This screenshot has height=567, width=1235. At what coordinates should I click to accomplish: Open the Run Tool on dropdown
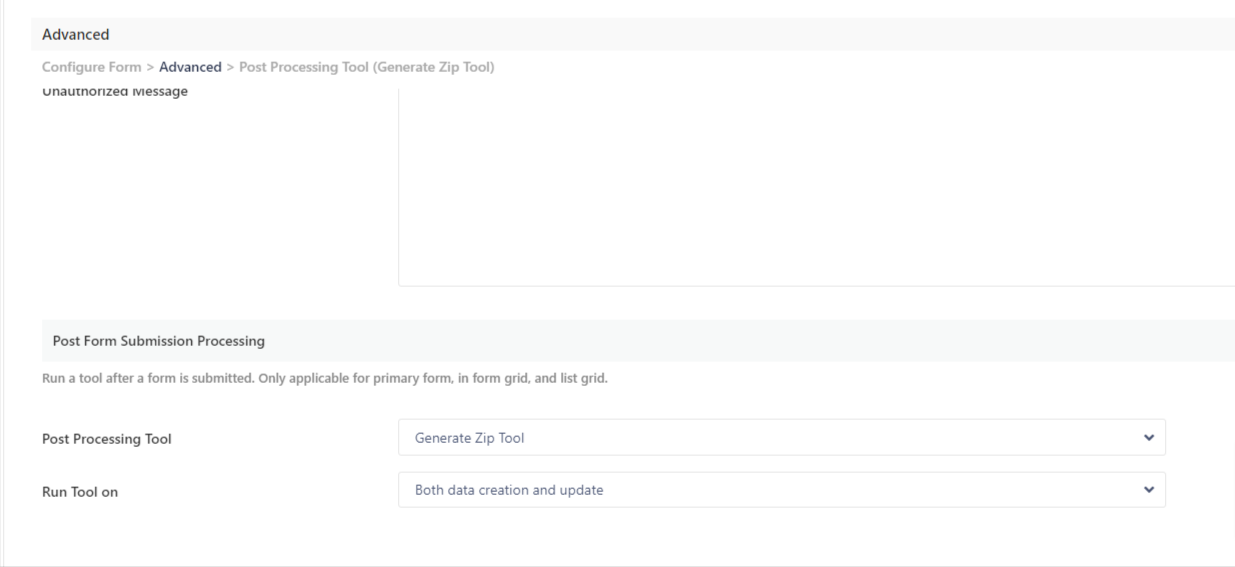point(782,490)
